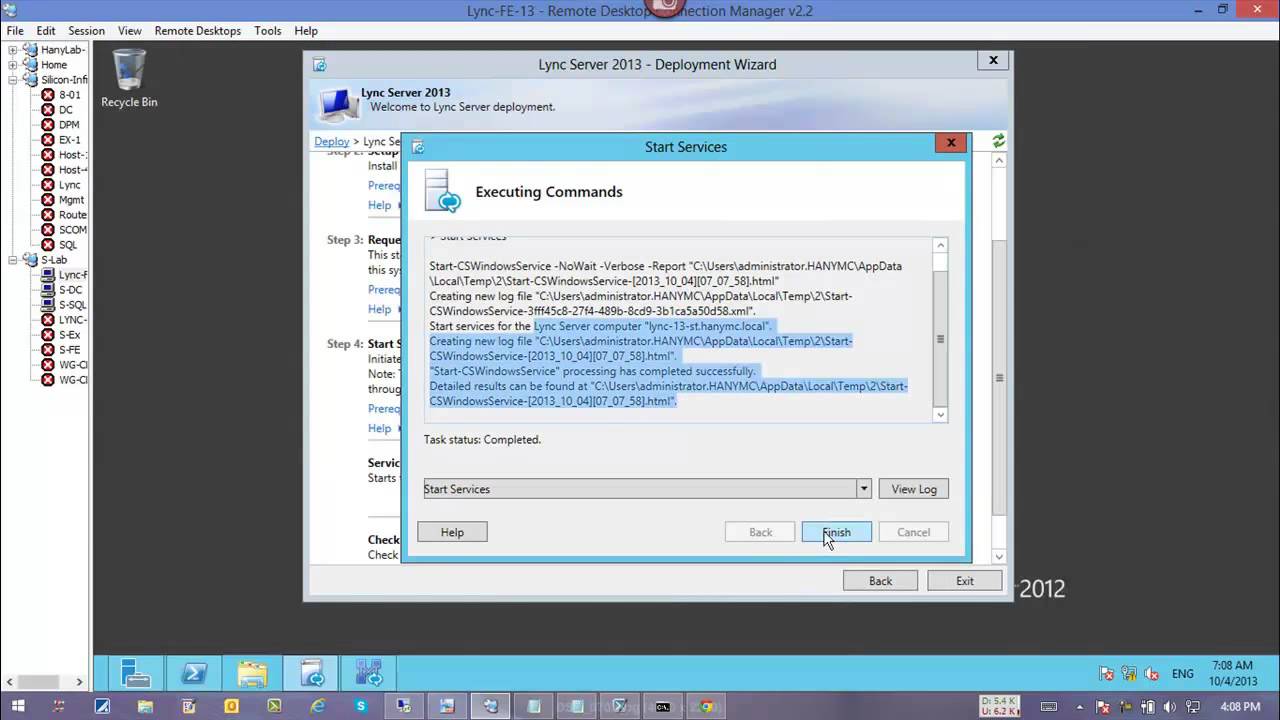
Task: Open the Edit menu
Action: coord(46,31)
